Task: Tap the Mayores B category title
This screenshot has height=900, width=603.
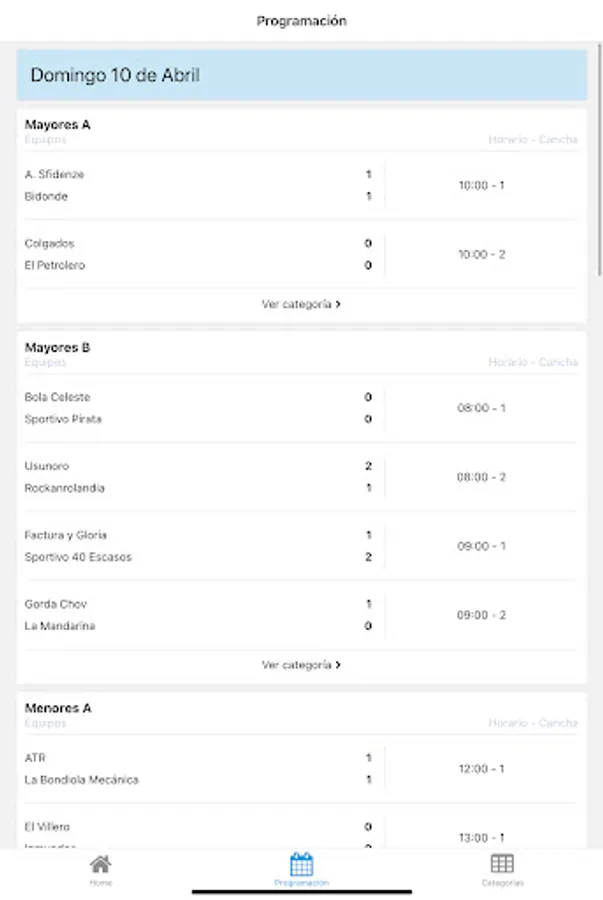Action: 57,347
